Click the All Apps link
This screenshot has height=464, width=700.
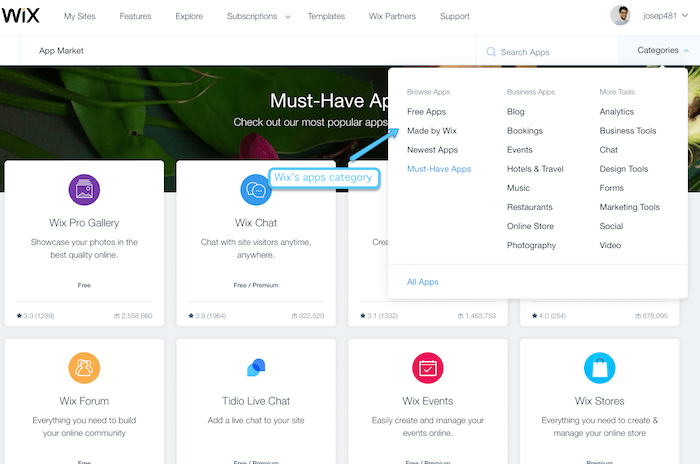tap(422, 282)
